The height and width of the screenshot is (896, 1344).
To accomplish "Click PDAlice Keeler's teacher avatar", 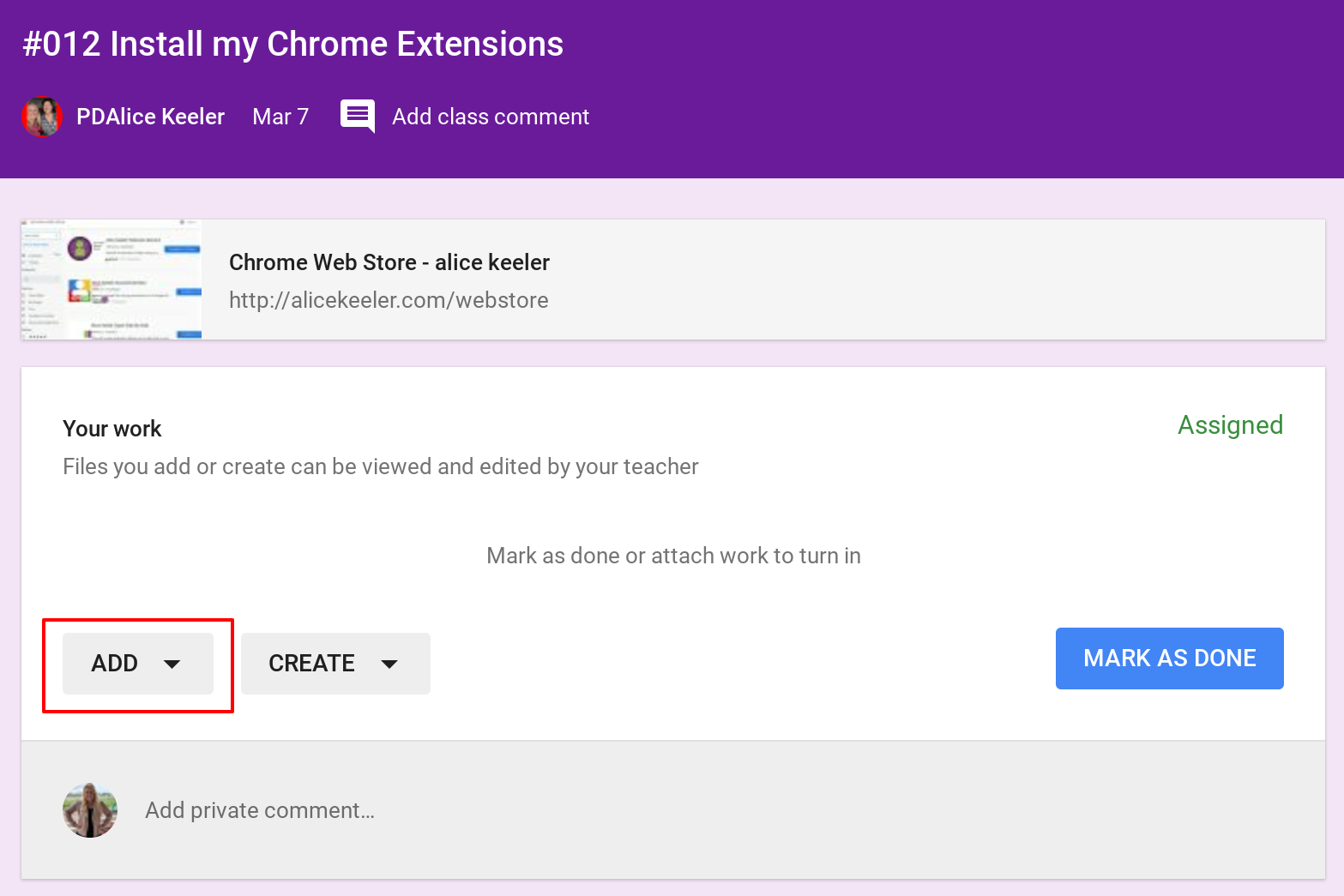I will (x=42, y=117).
